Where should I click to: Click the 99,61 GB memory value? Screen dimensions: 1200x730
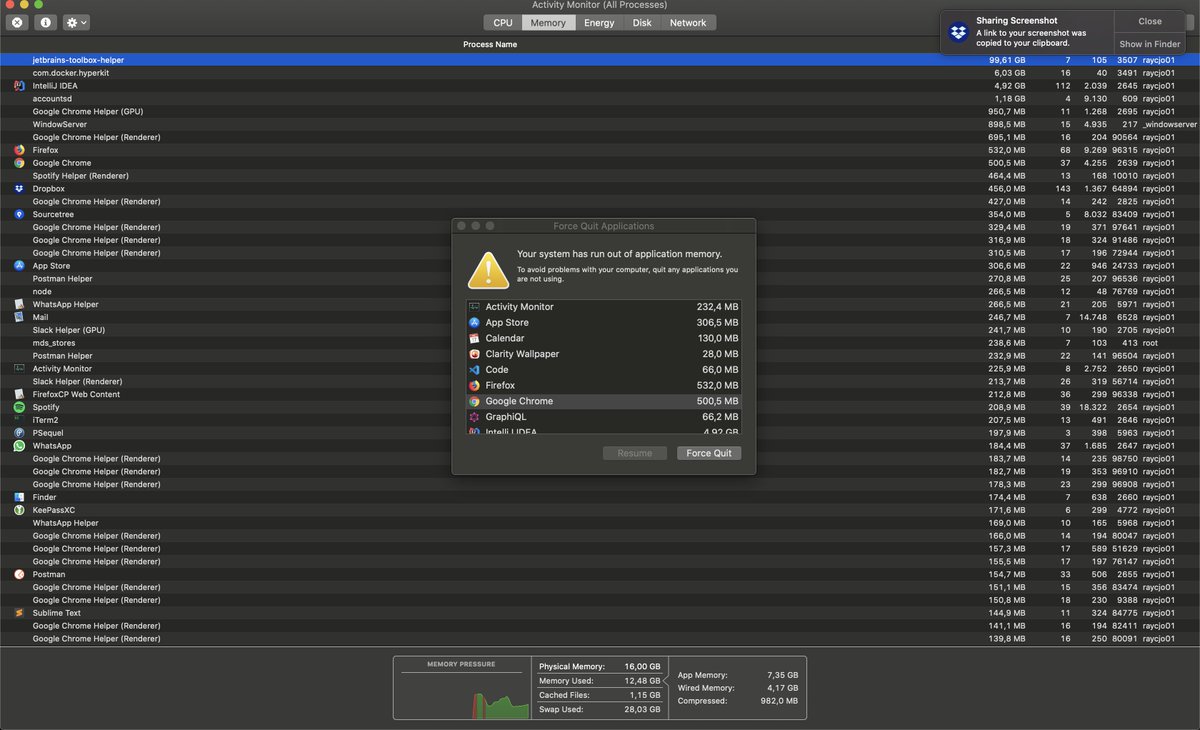point(1007,60)
